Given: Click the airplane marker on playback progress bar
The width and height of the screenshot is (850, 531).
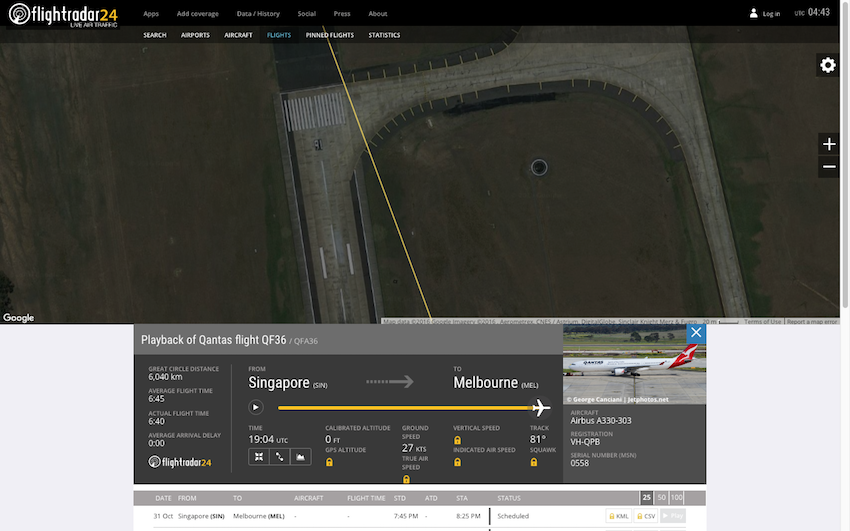Looking at the screenshot, I should pyautogui.click(x=540, y=407).
